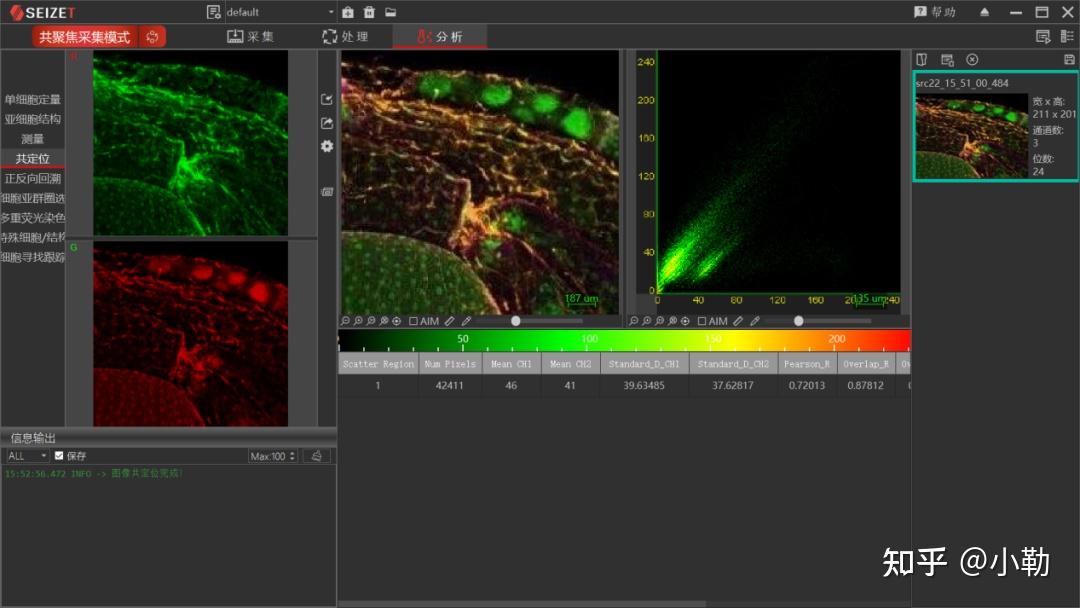This screenshot has height=608, width=1080.
Task: Click the 共聚焦采集模式 button
Action: (85, 37)
